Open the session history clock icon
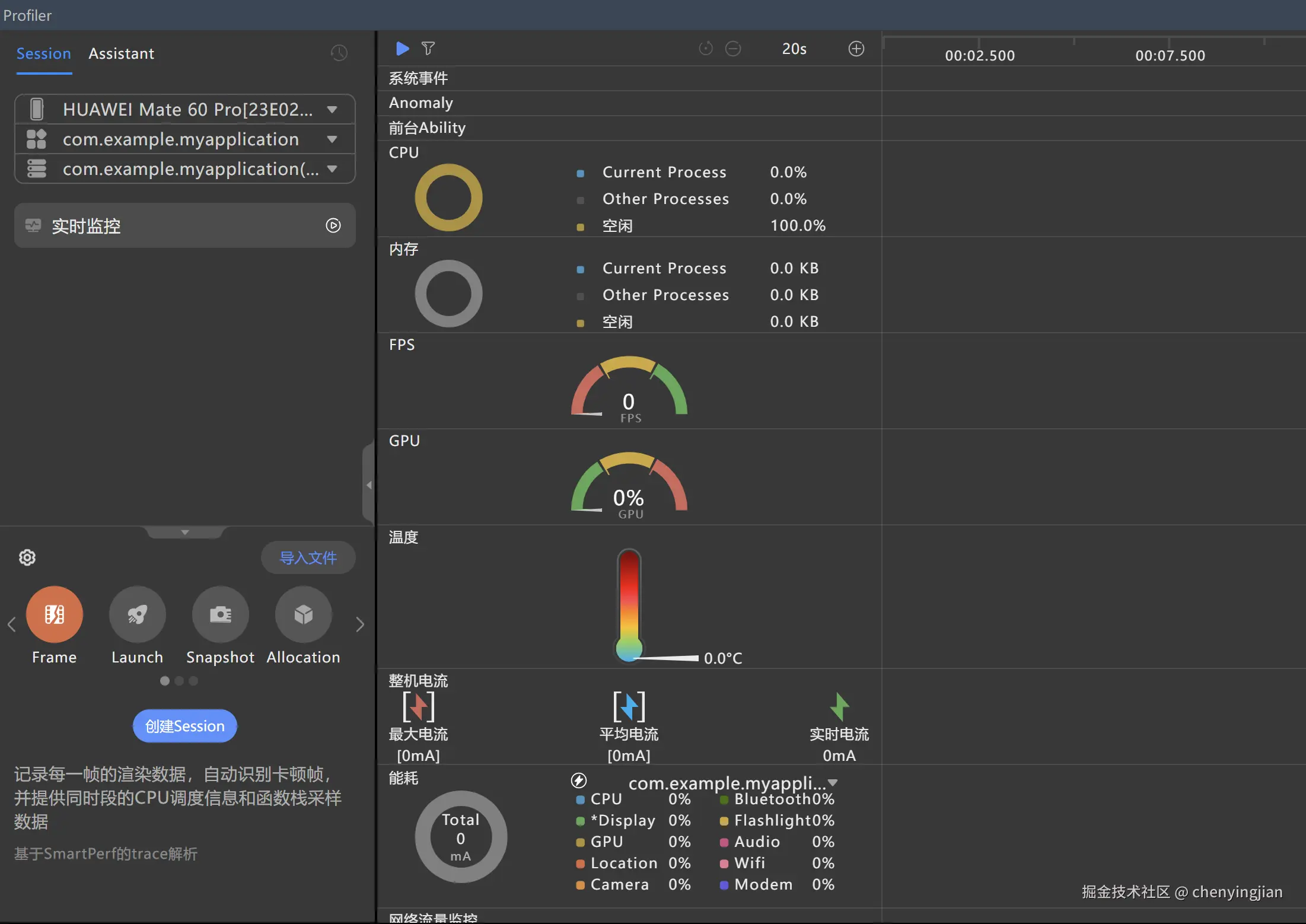The image size is (1306, 924). [x=339, y=53]
